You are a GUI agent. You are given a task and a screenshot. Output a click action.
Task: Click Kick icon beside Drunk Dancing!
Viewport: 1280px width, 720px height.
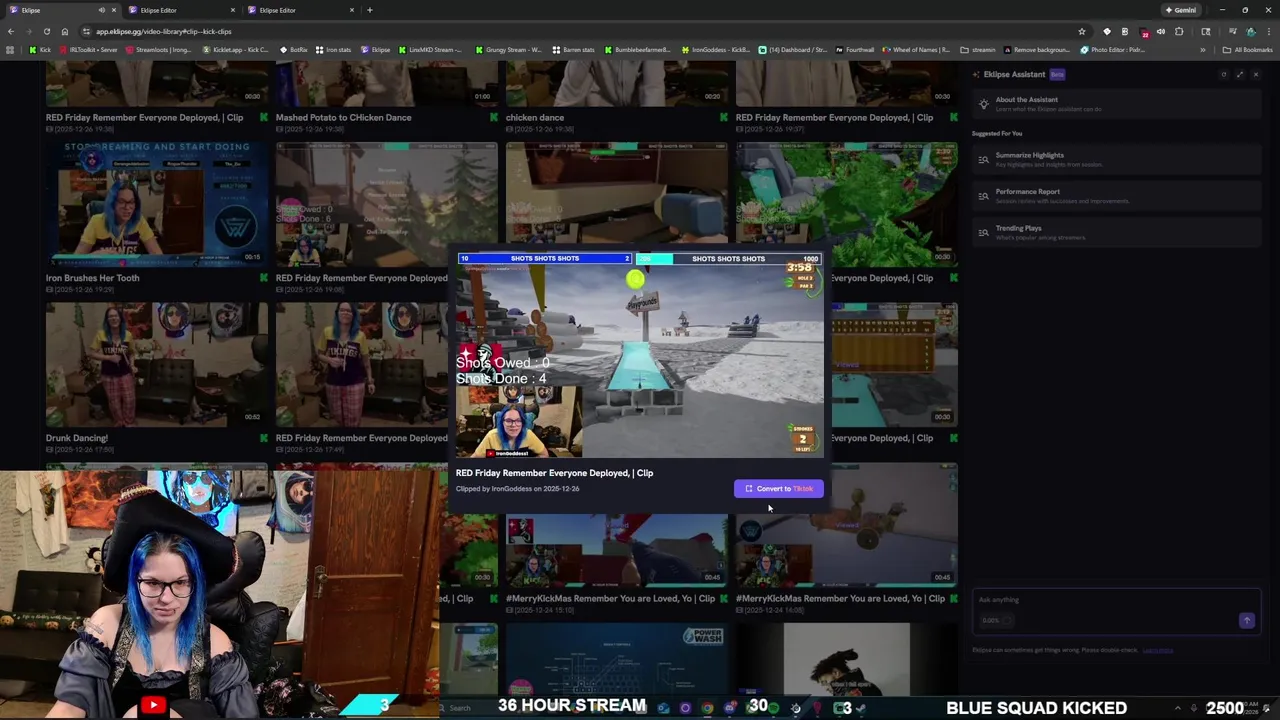click(264, 438)
